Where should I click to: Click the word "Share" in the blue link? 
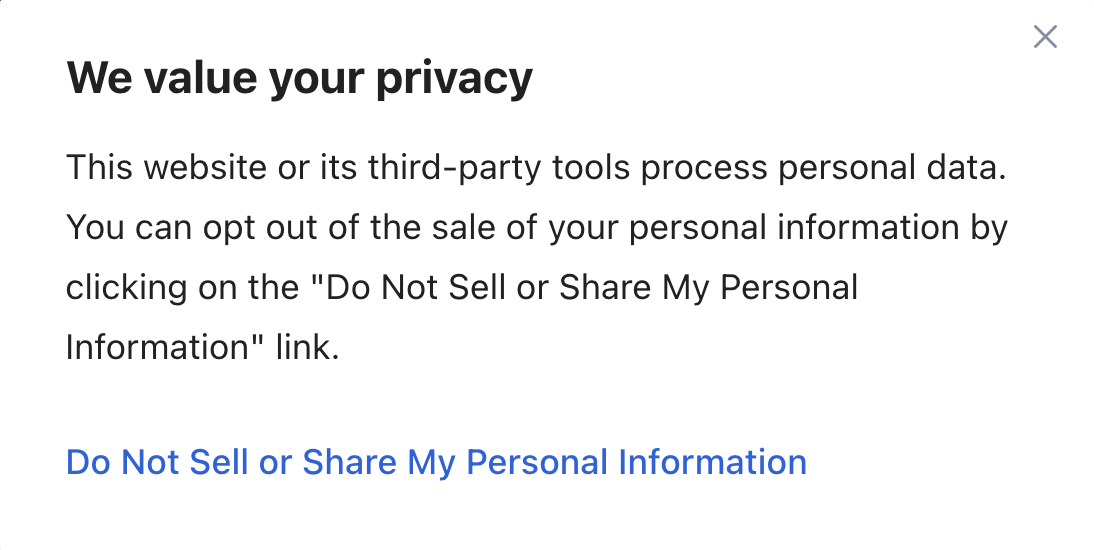[x=350, y=462]
